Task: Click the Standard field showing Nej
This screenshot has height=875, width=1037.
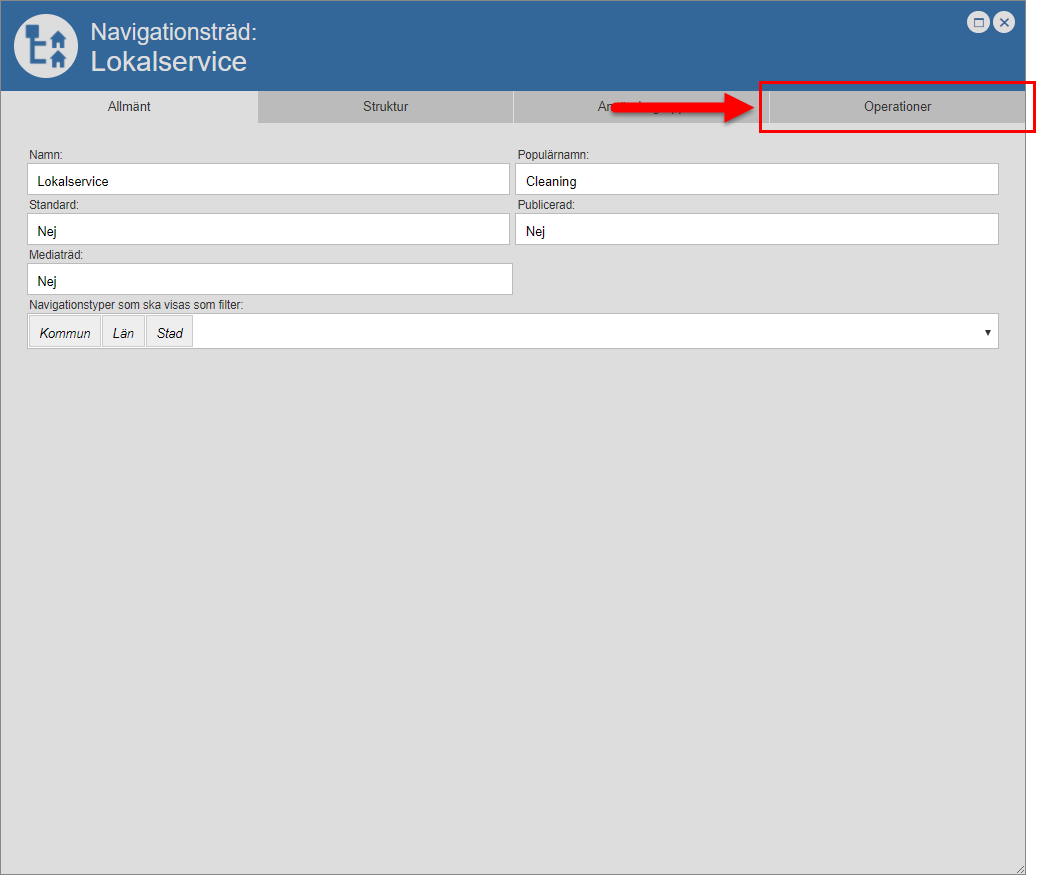Action: [268, 231]
